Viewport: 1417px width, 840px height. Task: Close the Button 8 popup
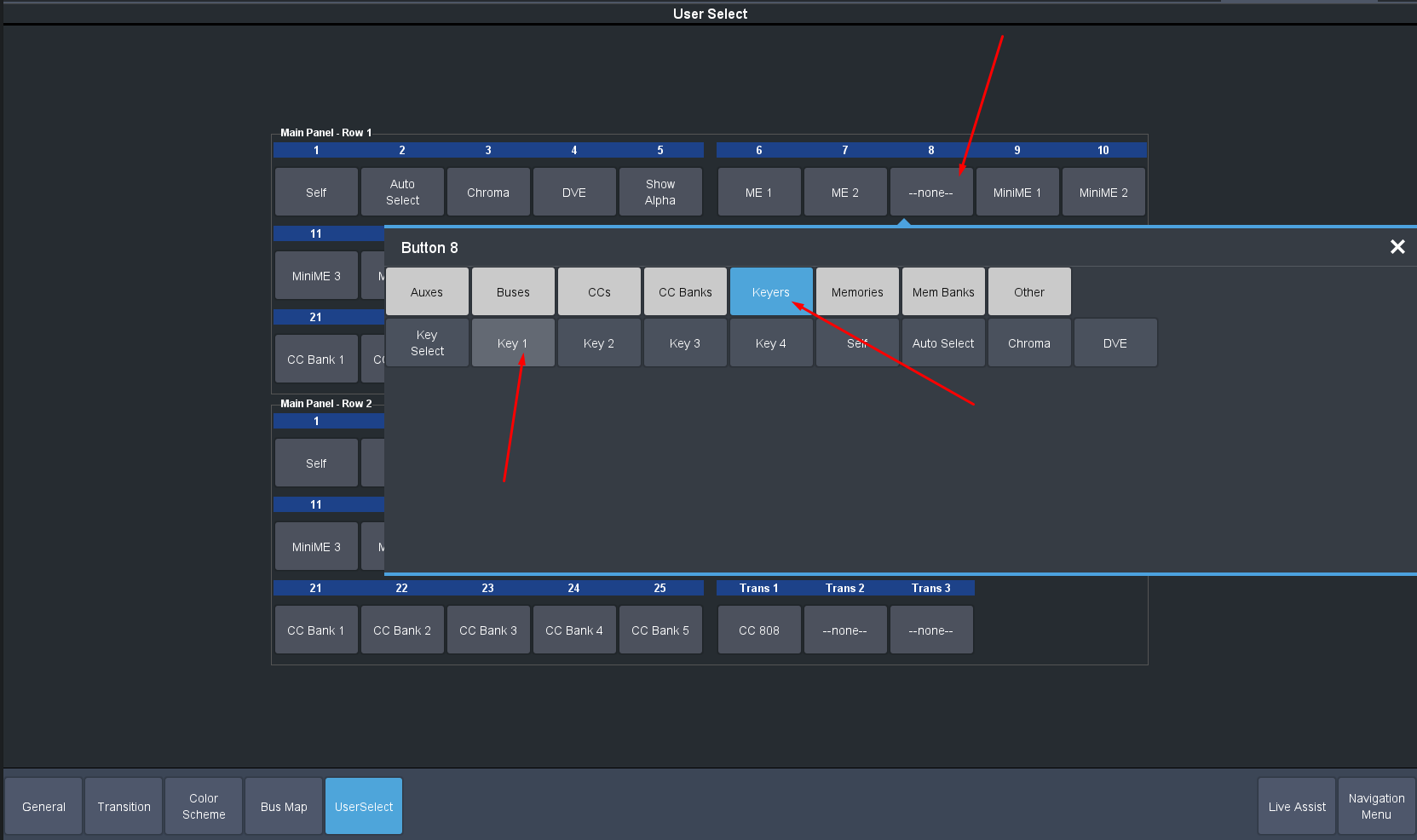click(1397, 247)
